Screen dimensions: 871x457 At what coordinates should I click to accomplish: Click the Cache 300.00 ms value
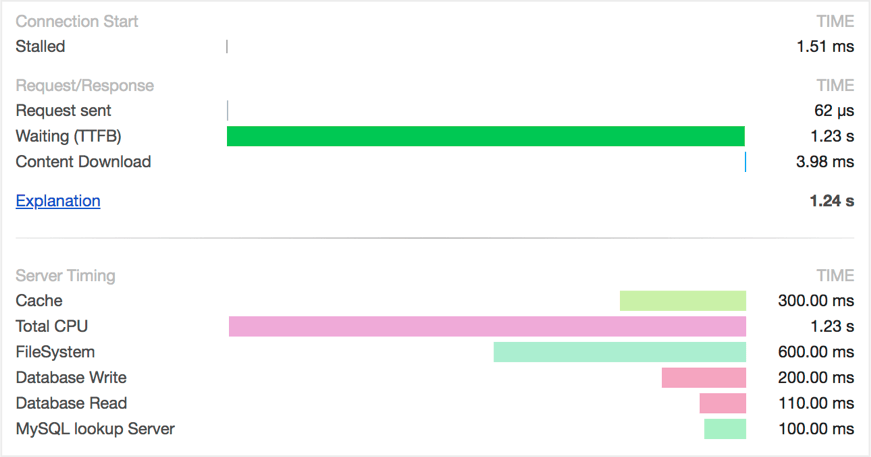pos(816,301)
